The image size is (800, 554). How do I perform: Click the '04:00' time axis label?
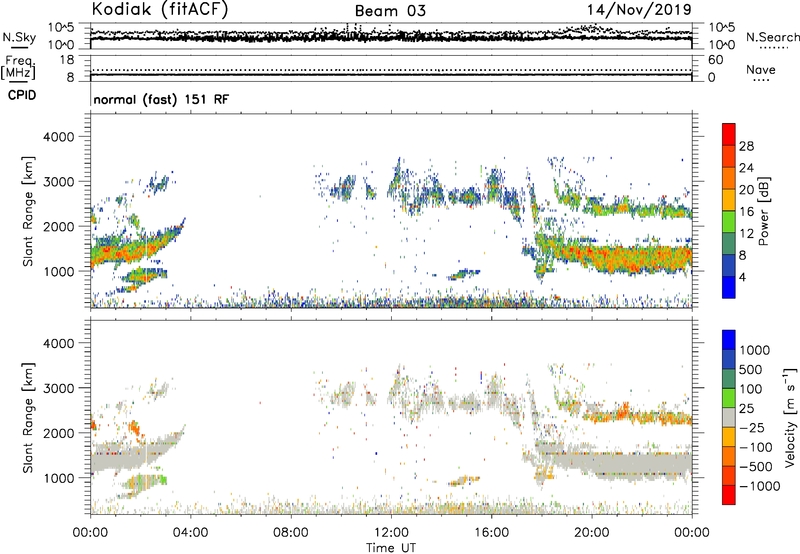pos(190,533)
